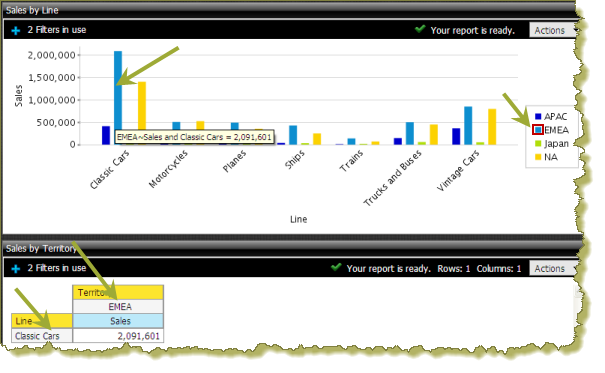
Task: Click the 2,091,601 sales value cell
Action: [118, 336]
